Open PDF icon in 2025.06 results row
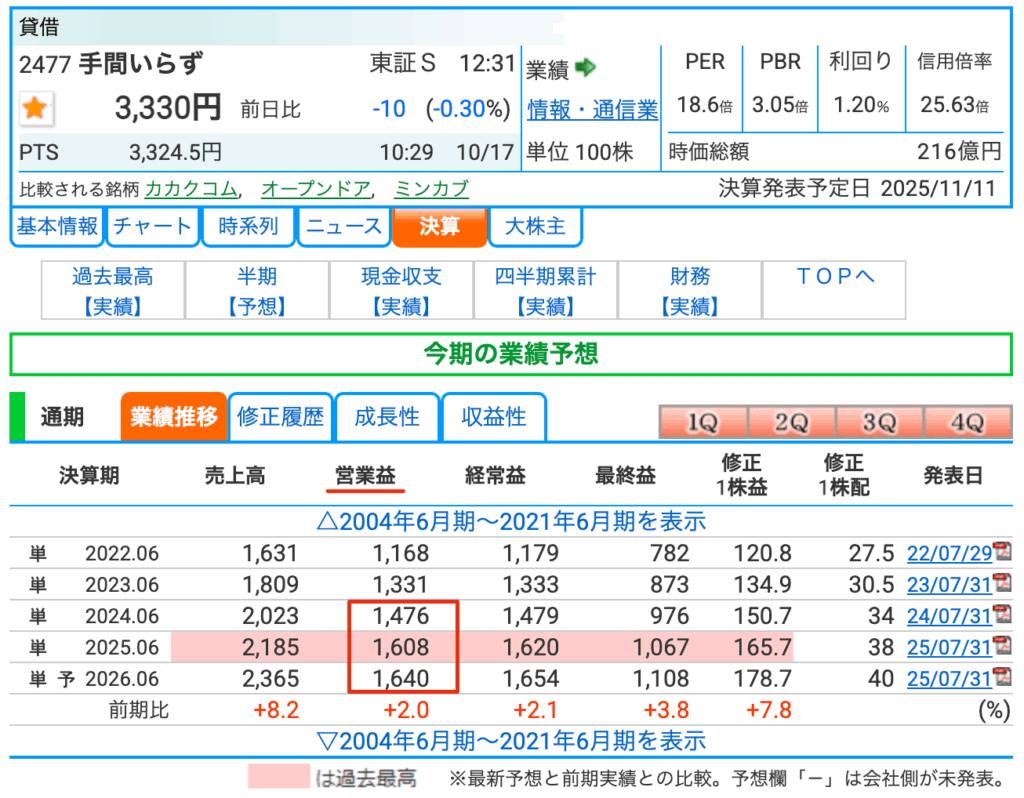1024x798 pixels. 1001,648
